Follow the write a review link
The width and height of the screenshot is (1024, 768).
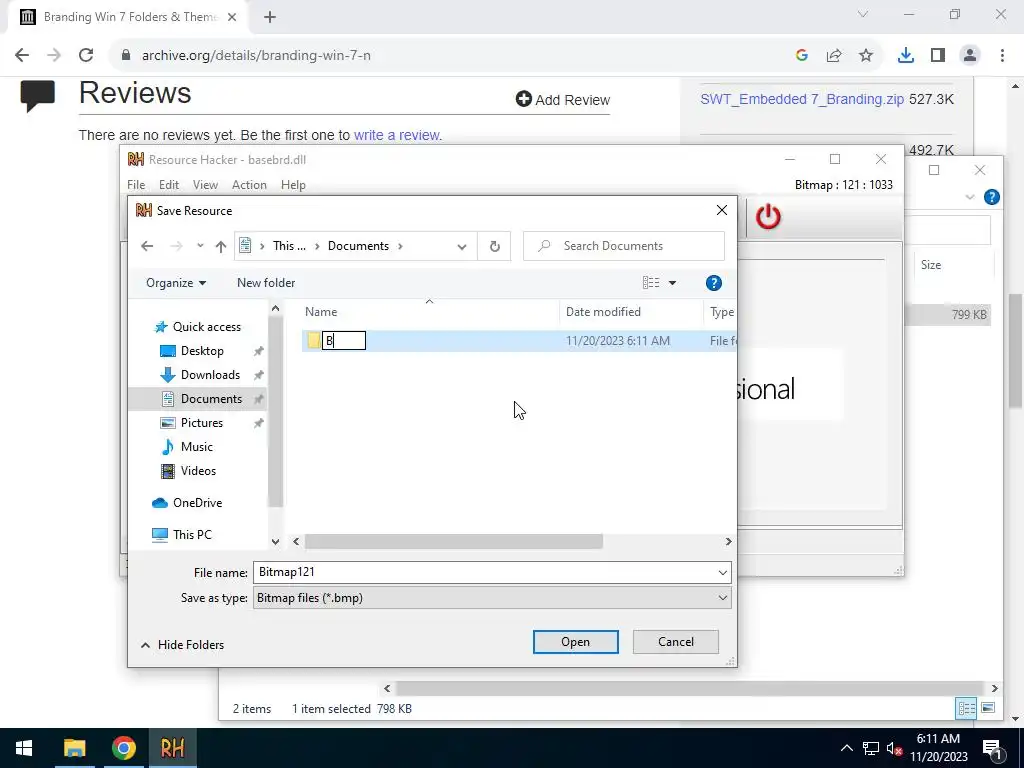coord(396,135)
